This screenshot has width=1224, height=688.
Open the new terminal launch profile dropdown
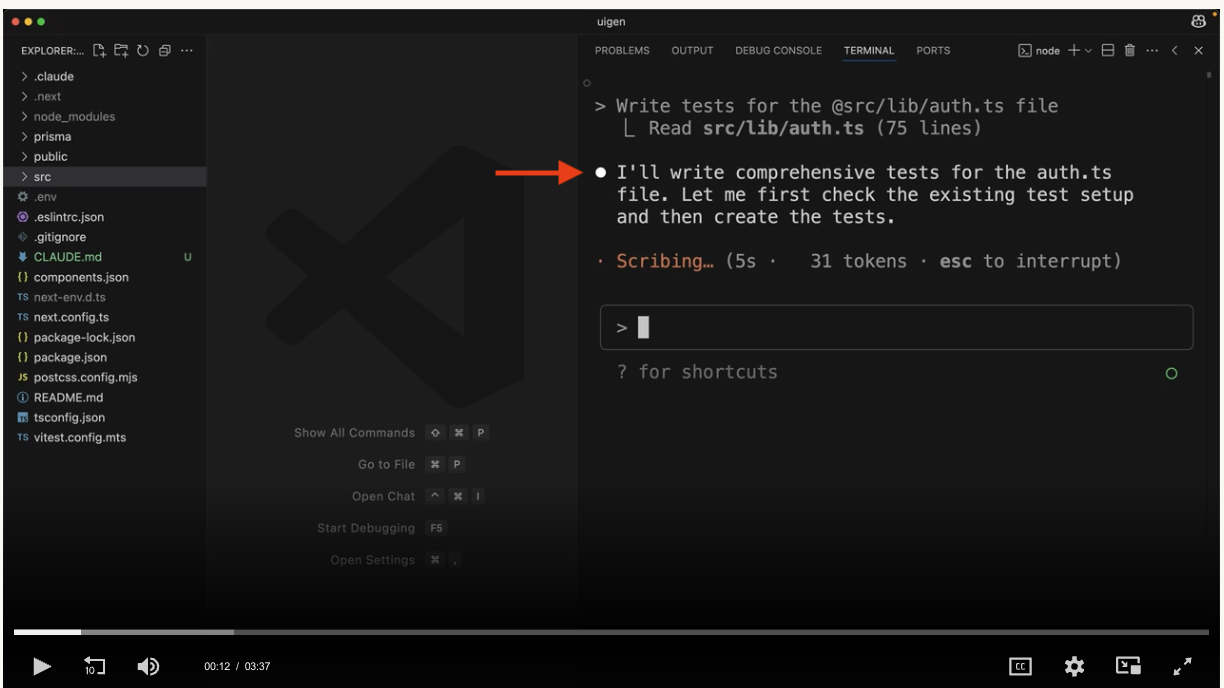[1088, 50]
